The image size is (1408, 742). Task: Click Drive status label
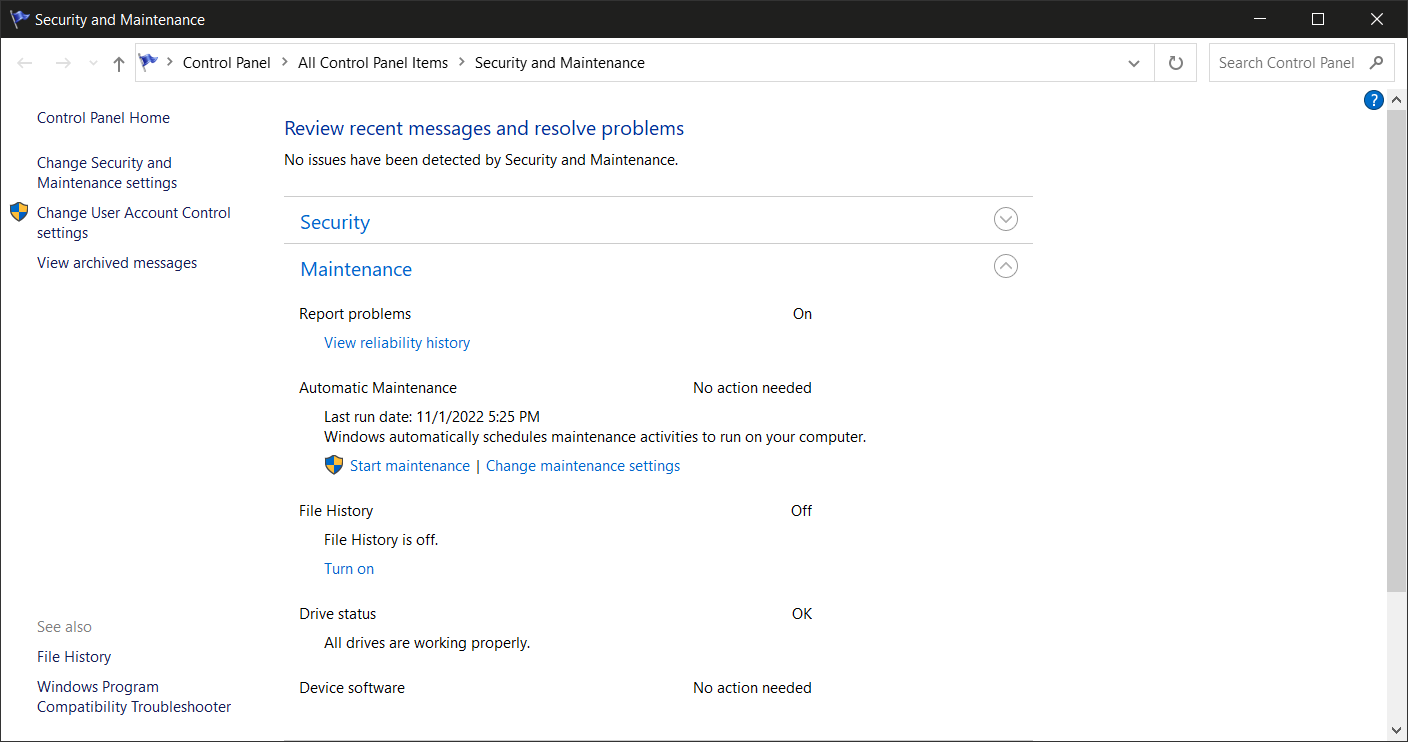pyautogui.click(x=337, y=614)
